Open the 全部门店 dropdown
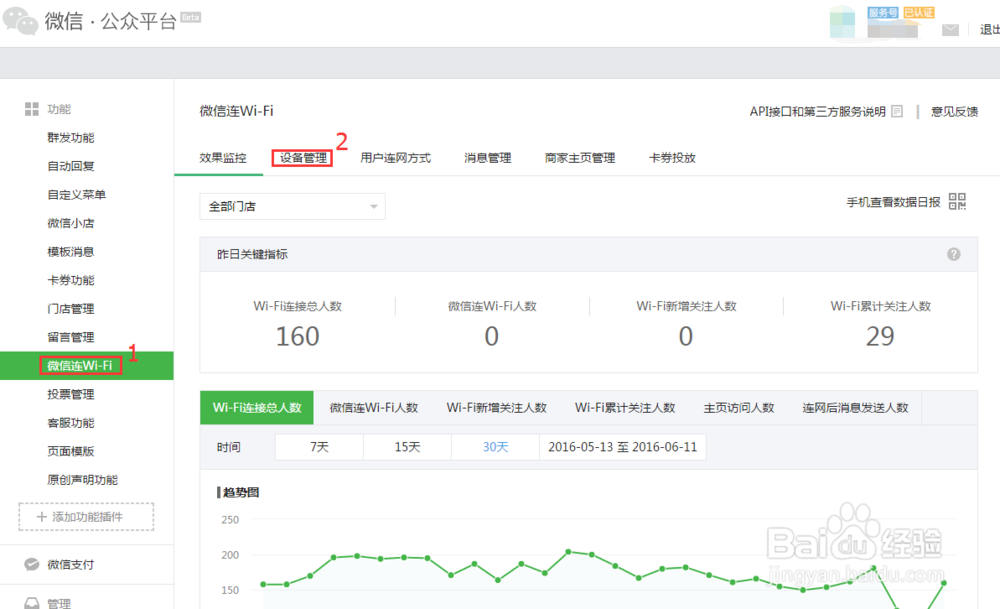1000x609 pixels. [x=292, y=207]
